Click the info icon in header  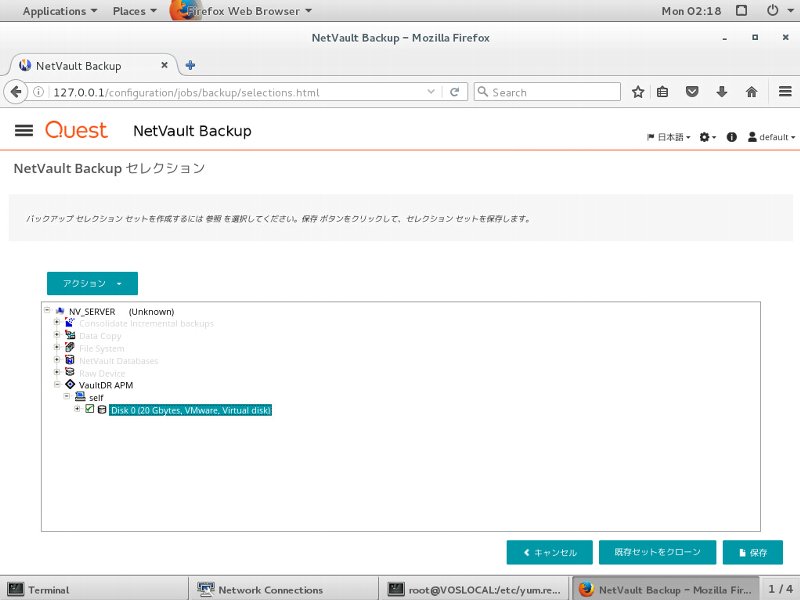[x=732, y=137]
